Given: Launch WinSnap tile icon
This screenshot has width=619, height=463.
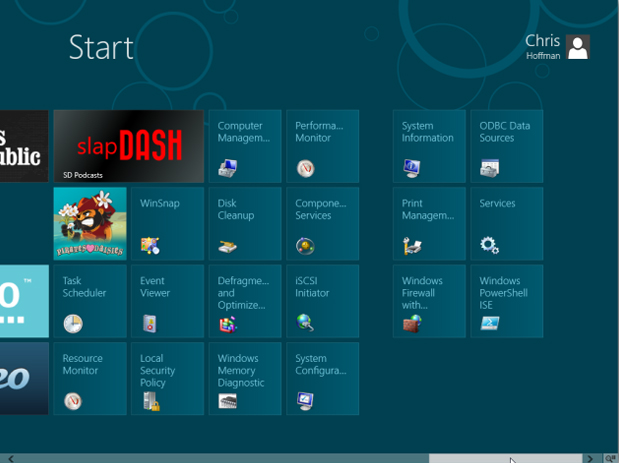Looking at the screenshot, I should tap(150, 246).
